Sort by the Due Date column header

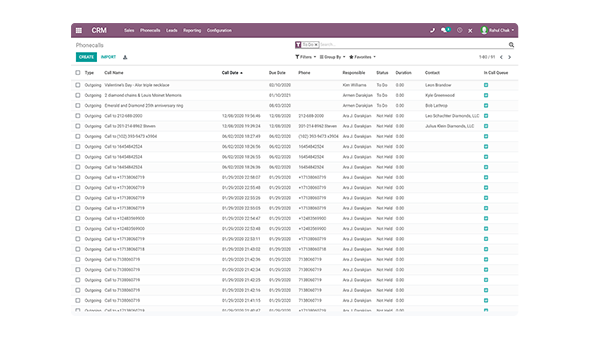point(277,73)
